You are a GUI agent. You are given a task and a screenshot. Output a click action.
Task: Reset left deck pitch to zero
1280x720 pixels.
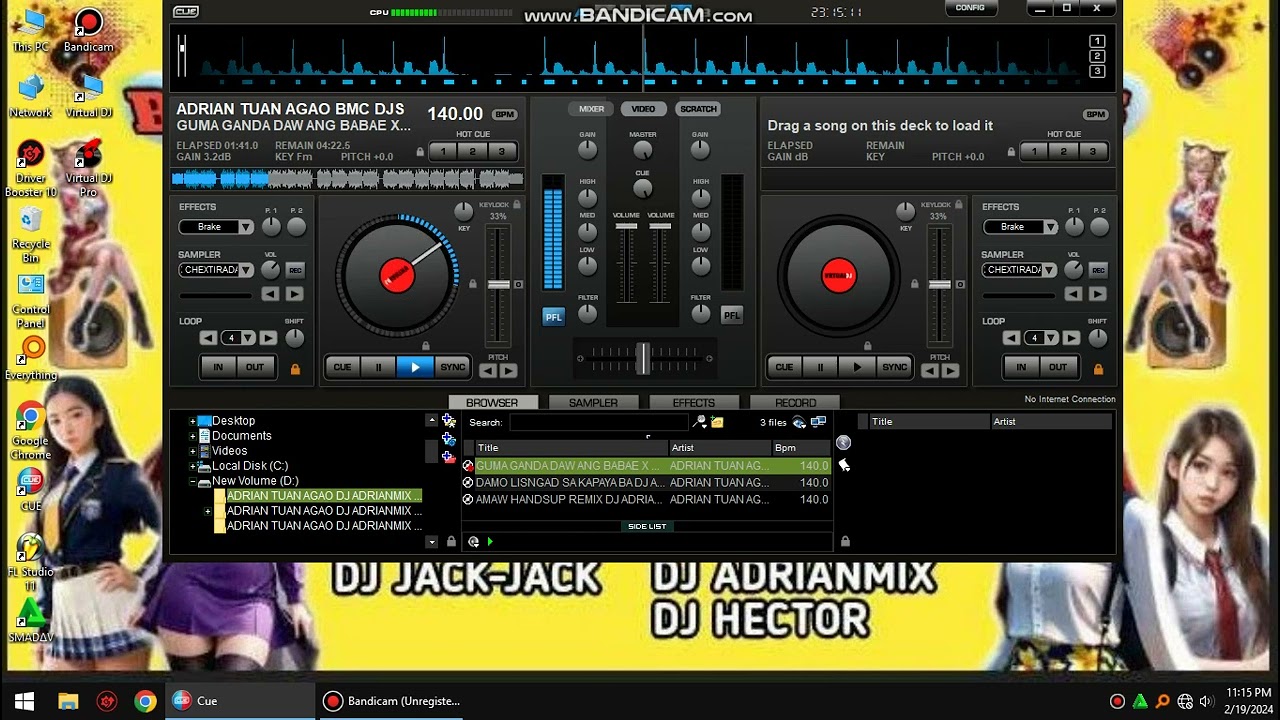coord(518,285)
